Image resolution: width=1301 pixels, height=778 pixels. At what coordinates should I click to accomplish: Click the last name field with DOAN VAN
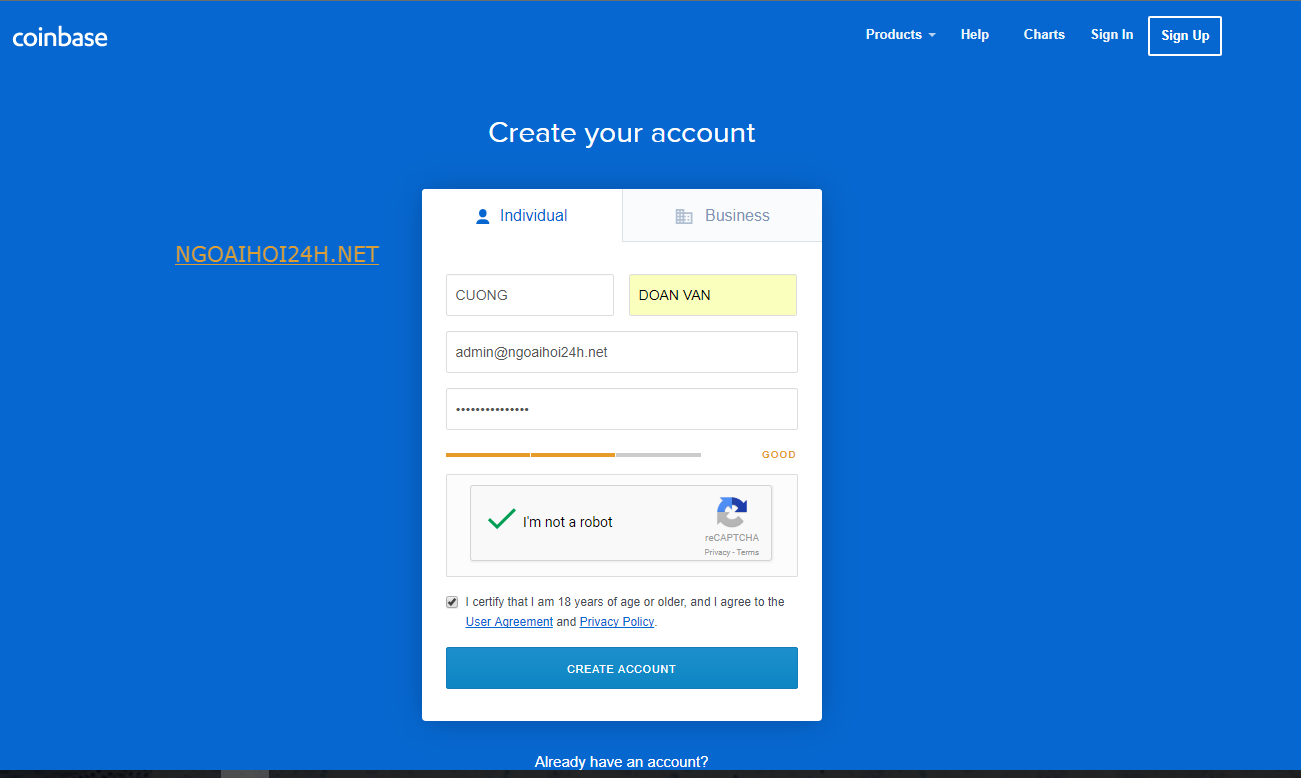point(712,295)
